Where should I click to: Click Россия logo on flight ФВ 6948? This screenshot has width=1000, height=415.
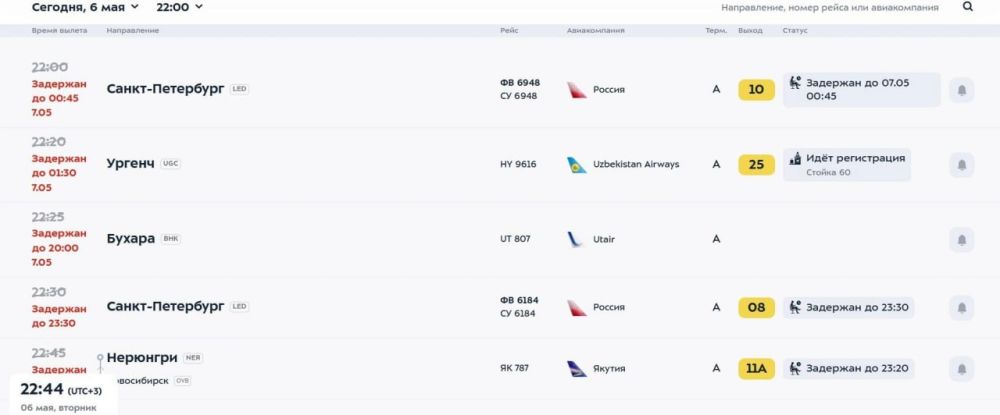[x=577, y=90]
